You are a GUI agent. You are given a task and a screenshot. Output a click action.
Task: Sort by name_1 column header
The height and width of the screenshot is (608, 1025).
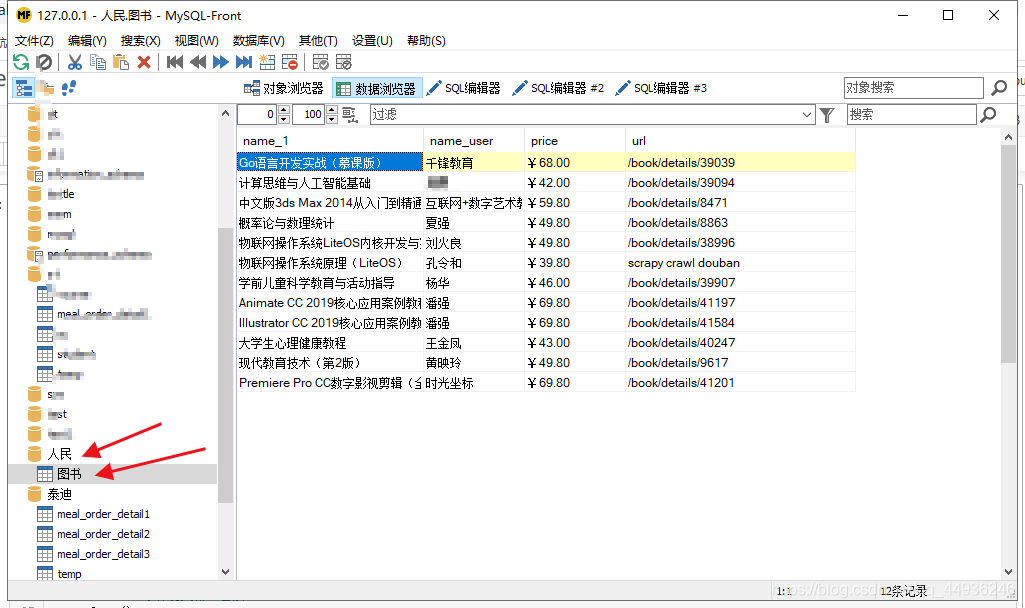click(330, 141)
